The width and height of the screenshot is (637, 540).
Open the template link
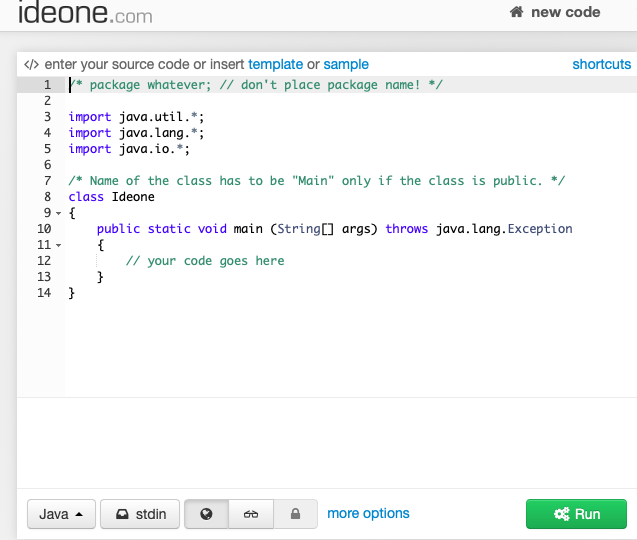[x=275, y=64]
